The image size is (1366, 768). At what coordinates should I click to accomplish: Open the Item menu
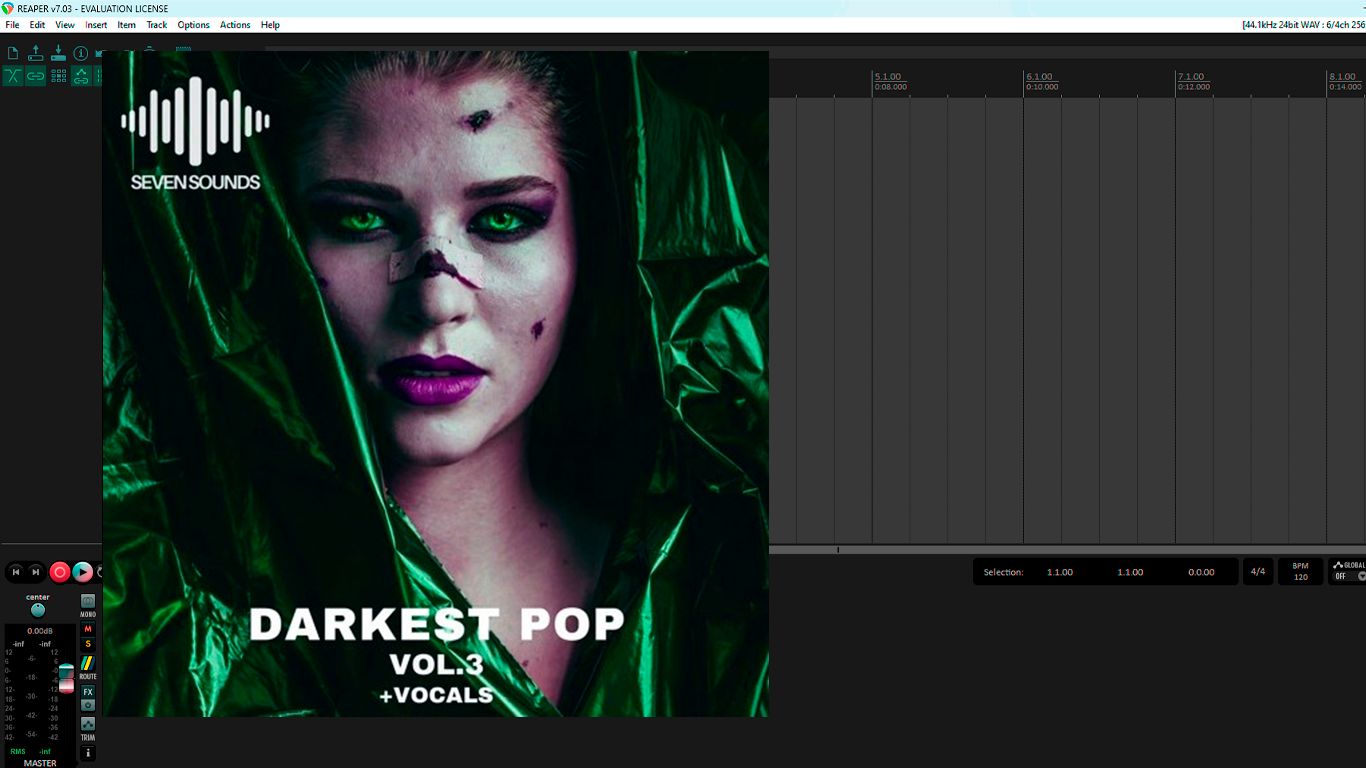coord(126,25)
